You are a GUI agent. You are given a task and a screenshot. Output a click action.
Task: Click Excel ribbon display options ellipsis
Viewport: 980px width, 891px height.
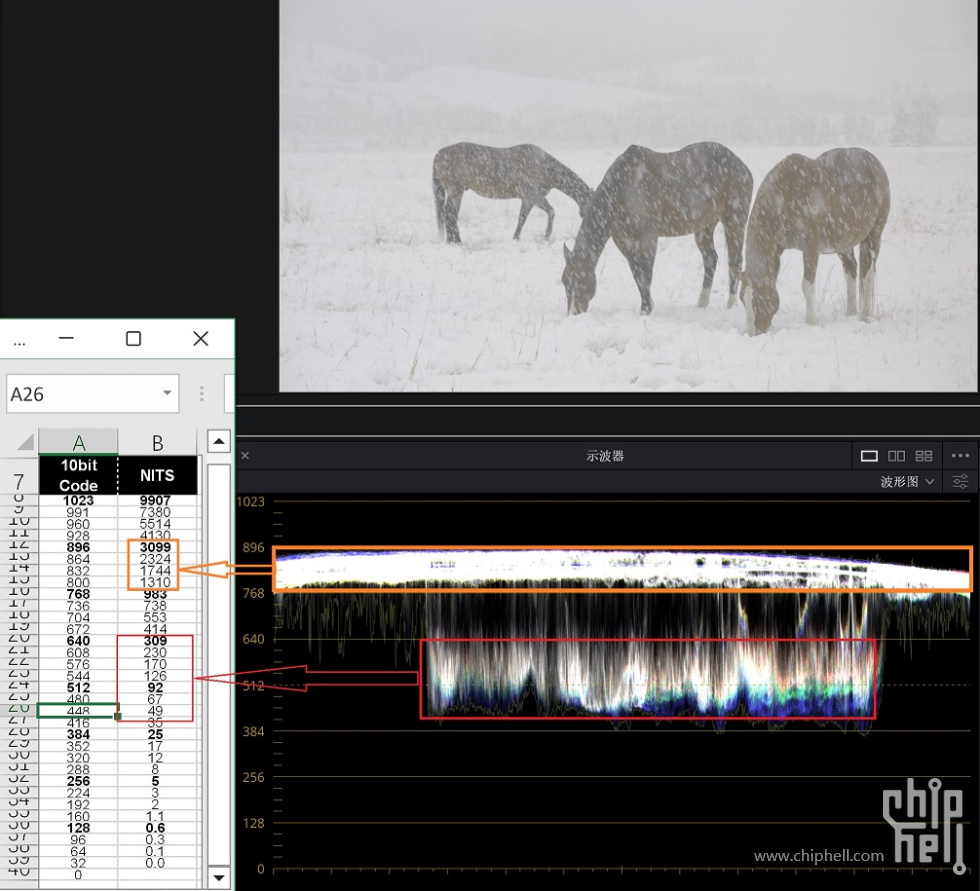pos(19,340)
